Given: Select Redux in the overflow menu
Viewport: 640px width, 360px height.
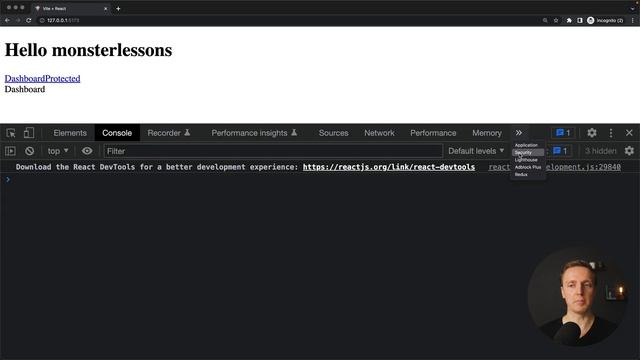Looking at the screenshot, I should (x=528, y=174).
